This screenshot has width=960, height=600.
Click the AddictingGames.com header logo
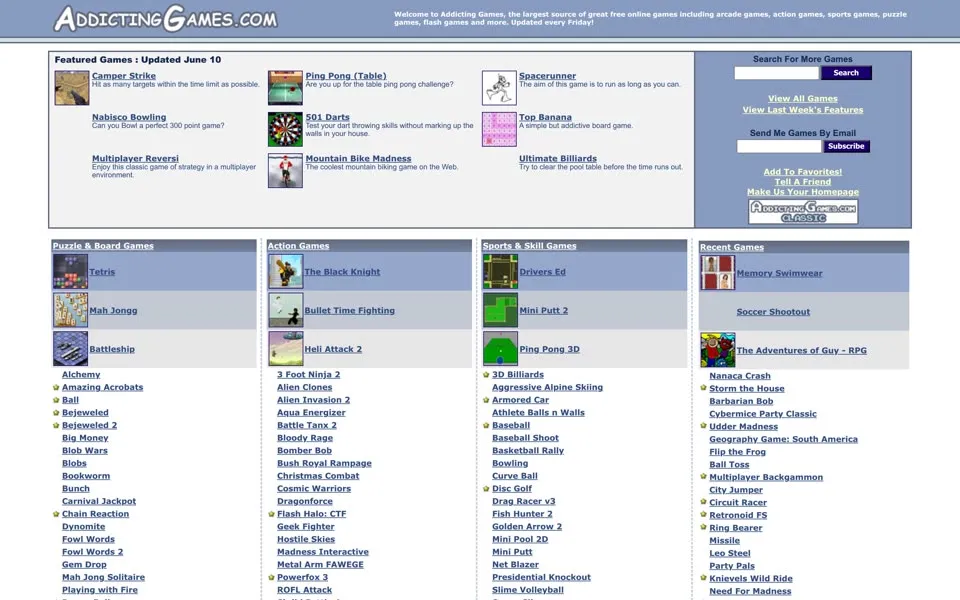coord(165,18)
